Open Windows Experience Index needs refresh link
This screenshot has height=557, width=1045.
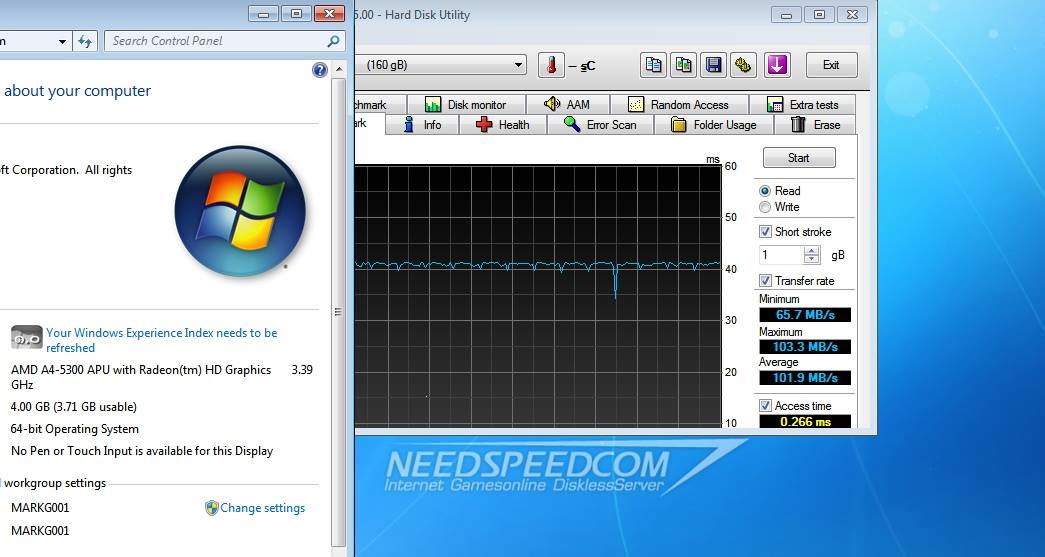[x=161, y=340]
